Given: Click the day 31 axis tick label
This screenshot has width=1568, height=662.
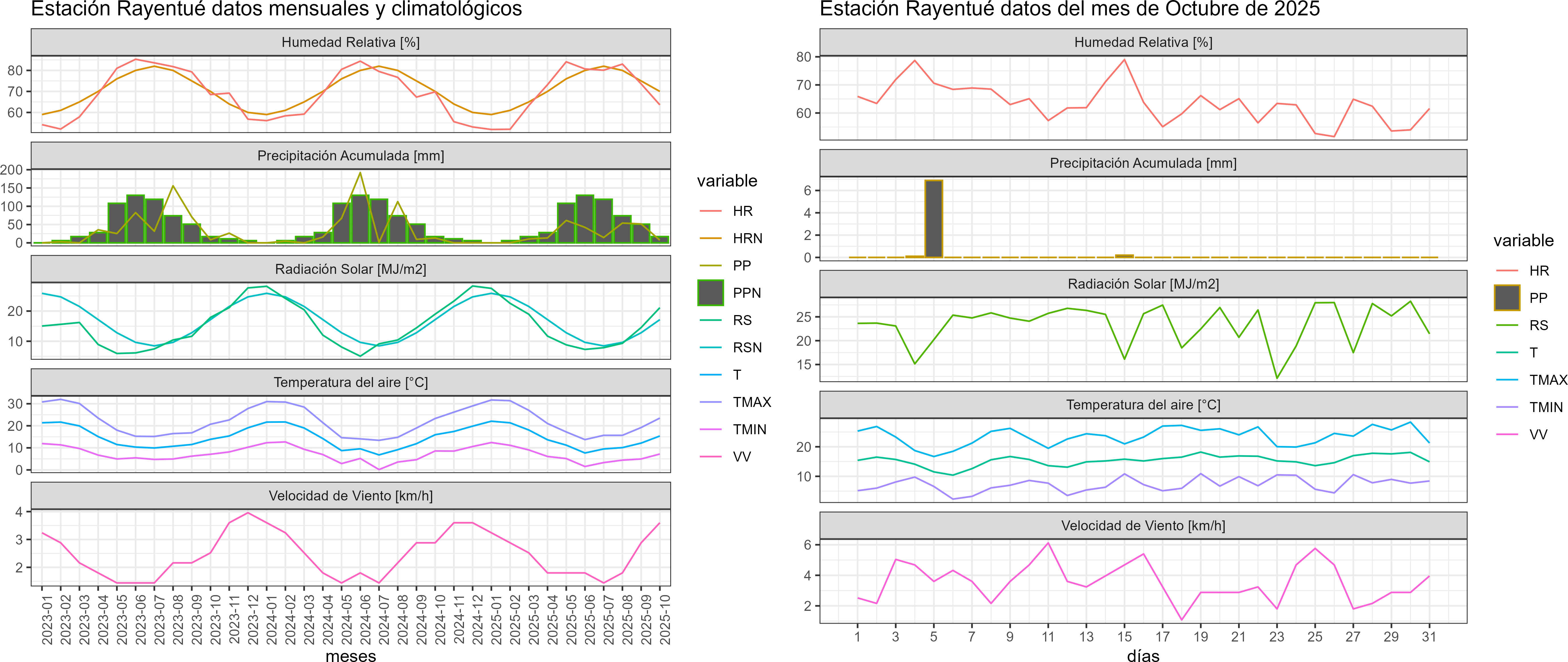Looking at the screenshot, I should (x=1429, y=636).
